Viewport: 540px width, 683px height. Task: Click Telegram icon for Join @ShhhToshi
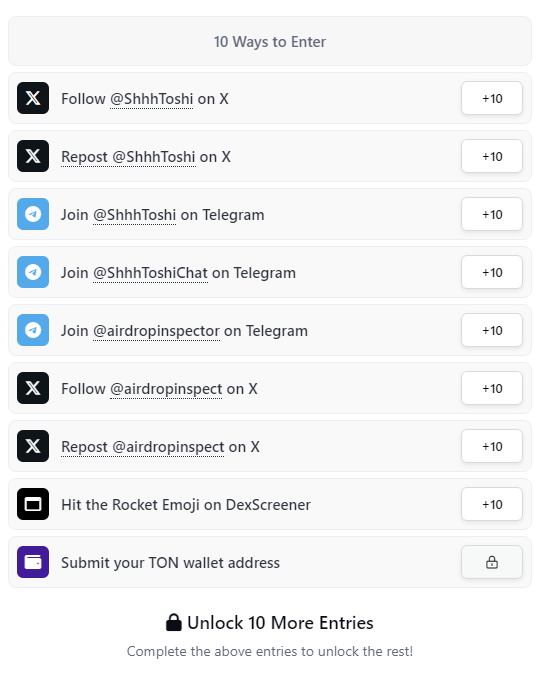pos(33,214)
